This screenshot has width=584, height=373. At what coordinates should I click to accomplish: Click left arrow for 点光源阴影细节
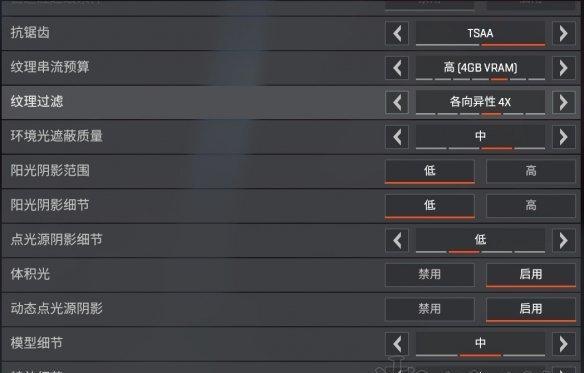coord(397,240)
